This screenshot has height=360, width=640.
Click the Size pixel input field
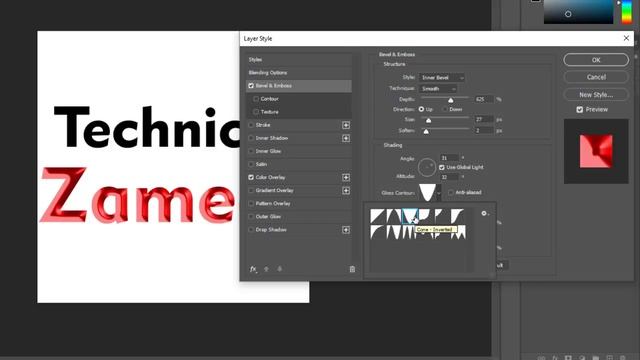tap(484, 119)
